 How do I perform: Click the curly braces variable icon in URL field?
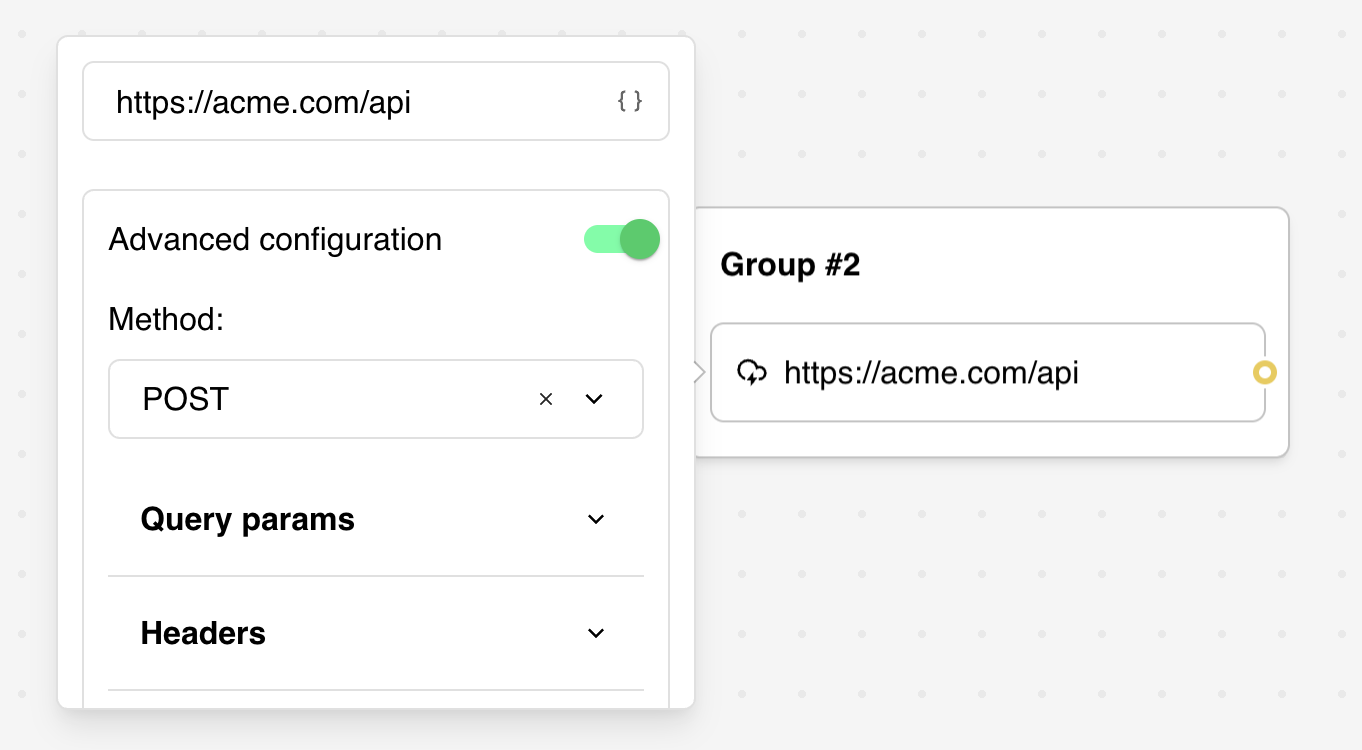point(630,100)
